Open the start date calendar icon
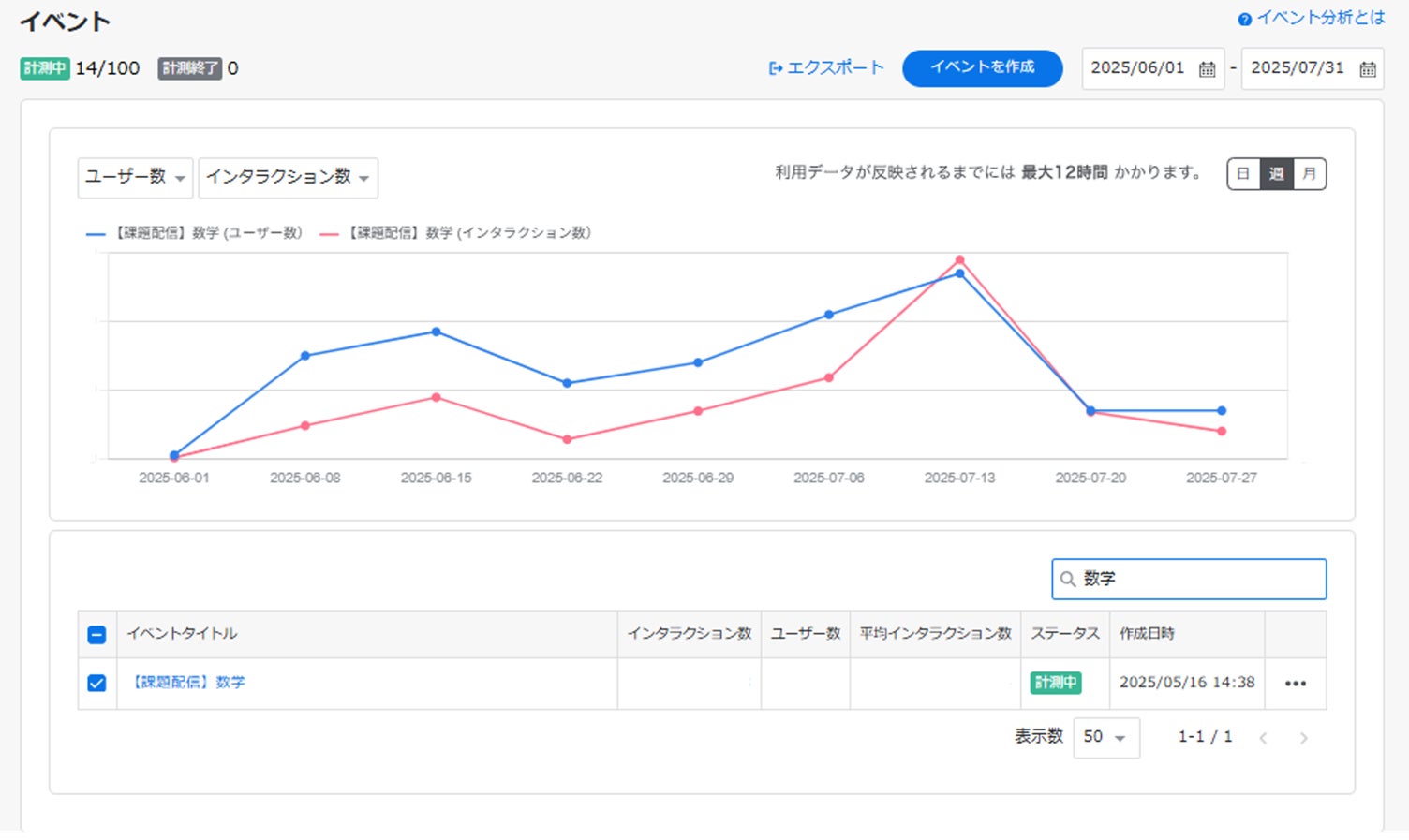 pos(1207,69)
